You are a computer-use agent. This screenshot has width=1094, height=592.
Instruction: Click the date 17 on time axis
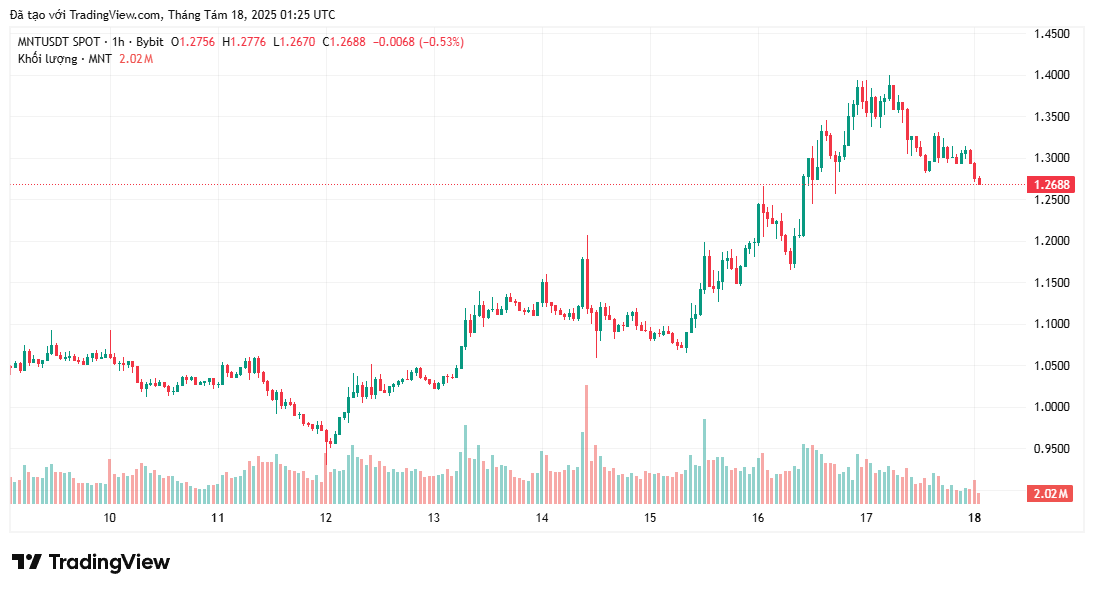(866, 518)
